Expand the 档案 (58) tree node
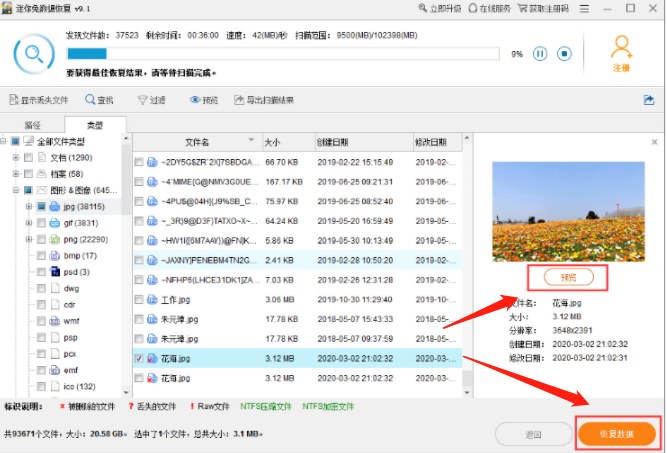The width and height of the screenshot is (667, 453). 15,174
